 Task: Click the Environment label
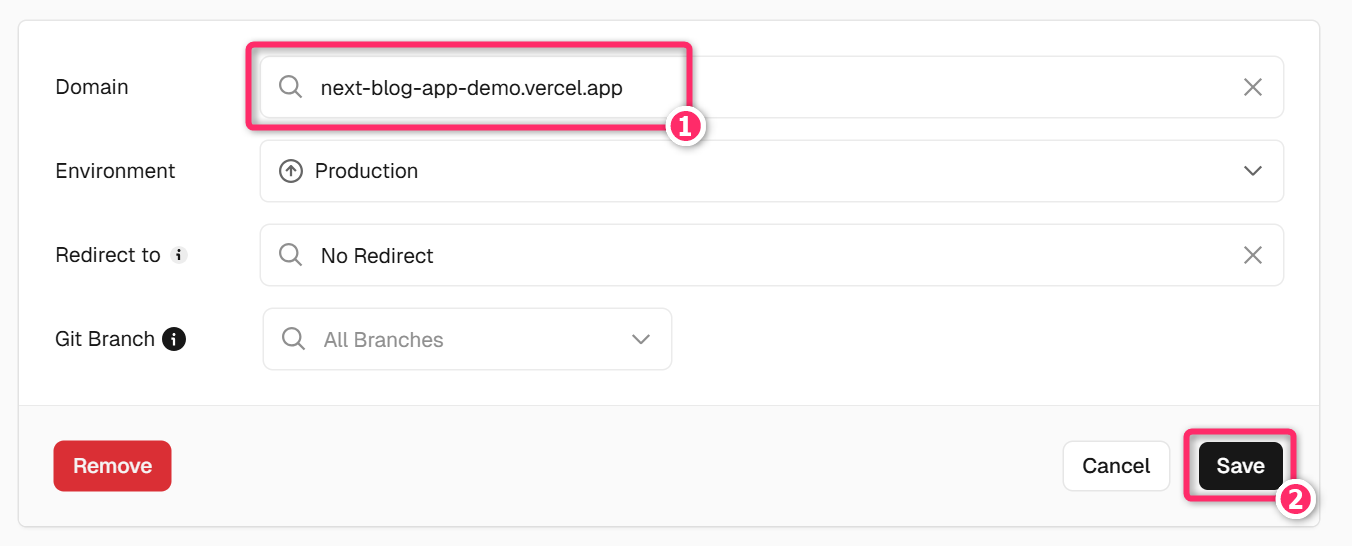point(115,171)
